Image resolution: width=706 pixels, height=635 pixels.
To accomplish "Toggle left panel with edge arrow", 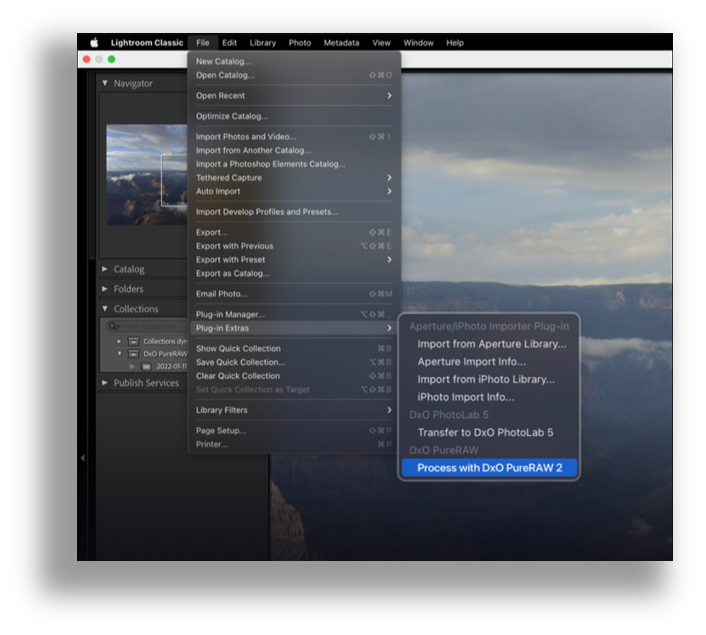I will 83,458.
